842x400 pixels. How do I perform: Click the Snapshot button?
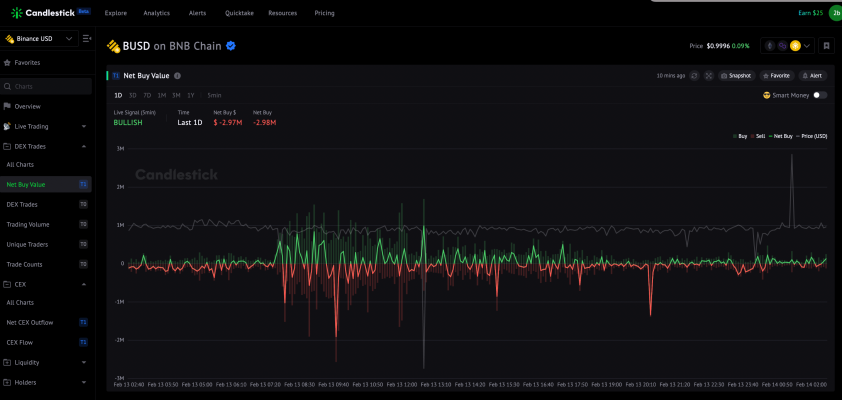coord(736,76)
